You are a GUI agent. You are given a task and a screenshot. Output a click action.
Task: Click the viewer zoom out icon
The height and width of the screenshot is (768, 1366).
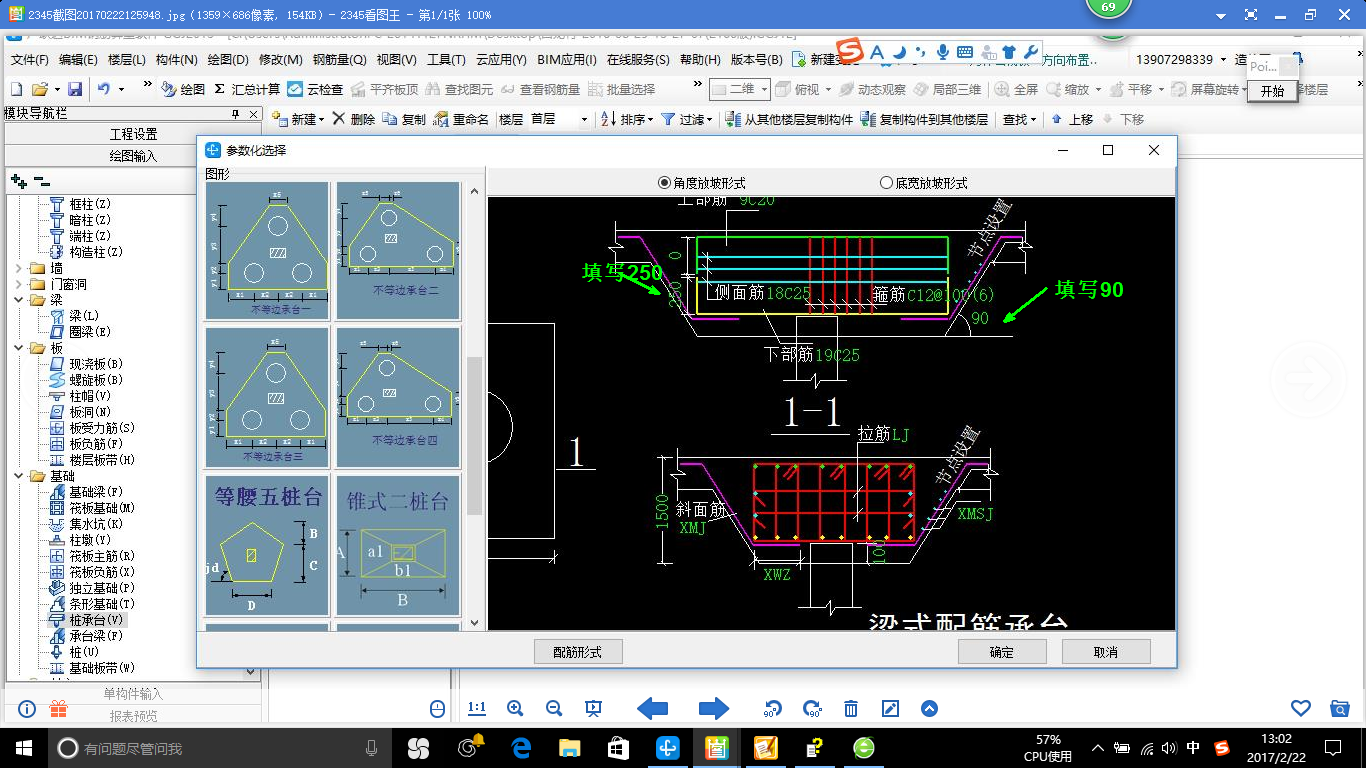pos(554,708)
